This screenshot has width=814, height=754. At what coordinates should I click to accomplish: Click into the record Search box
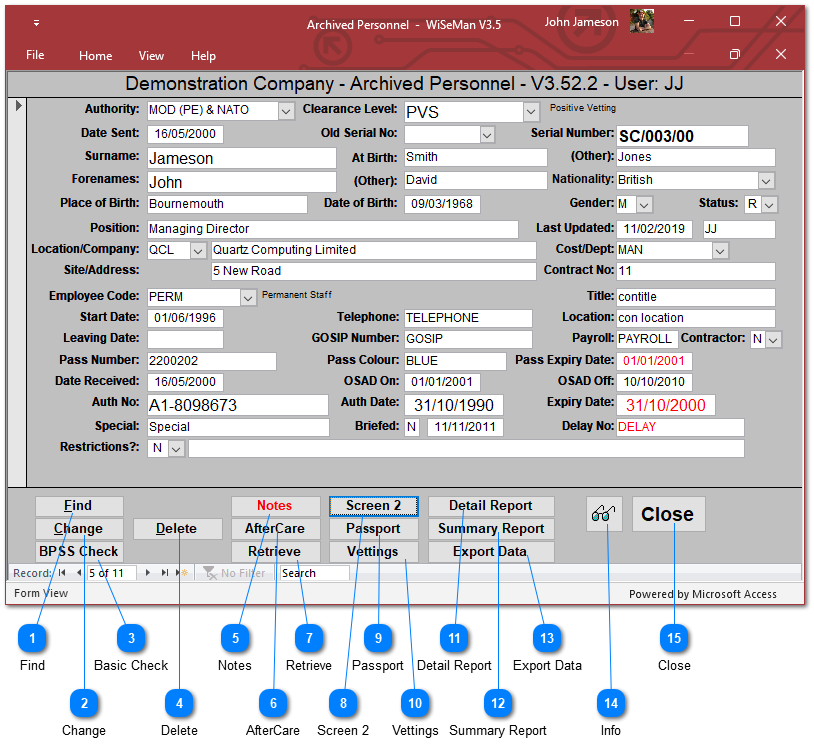[313, 573]
